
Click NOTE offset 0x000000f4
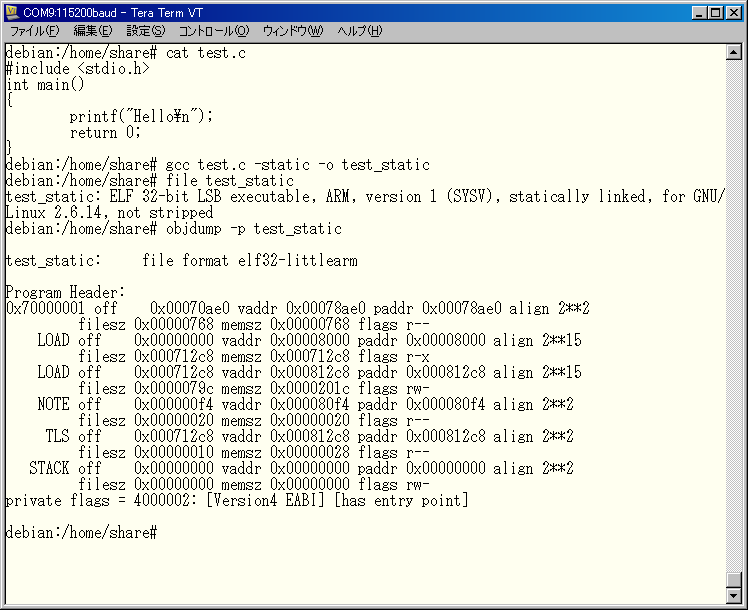(174, 404)
